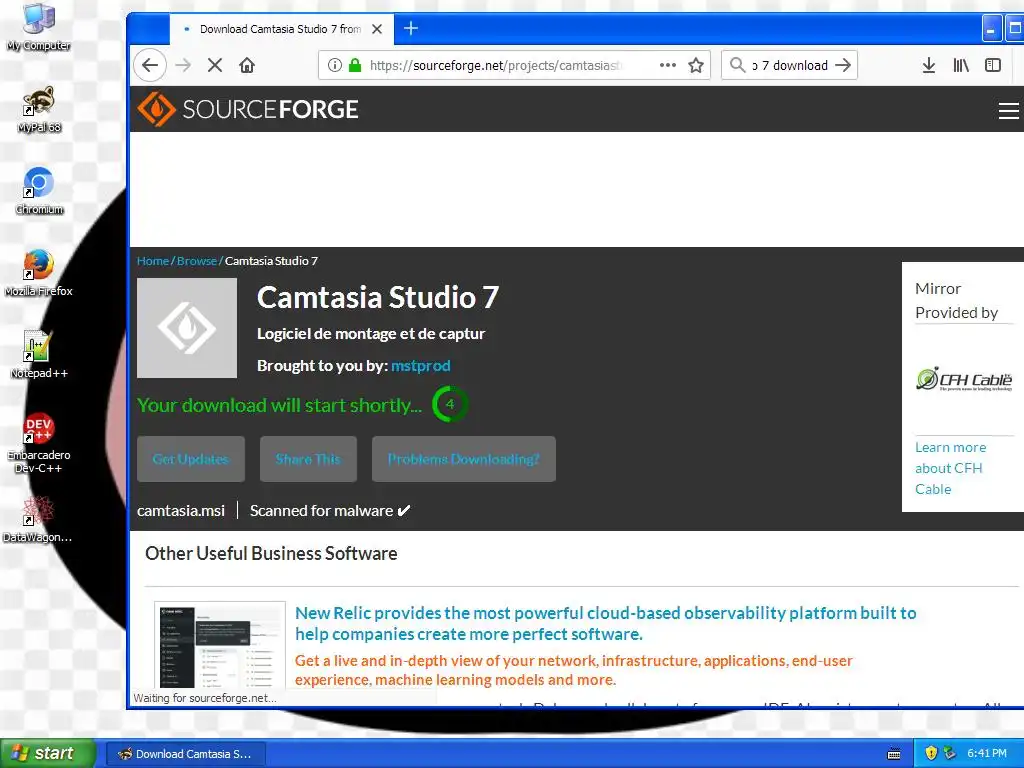The image size is (1024, 768).
Task: Click the green padlock security icon
Action: [355, 65]
